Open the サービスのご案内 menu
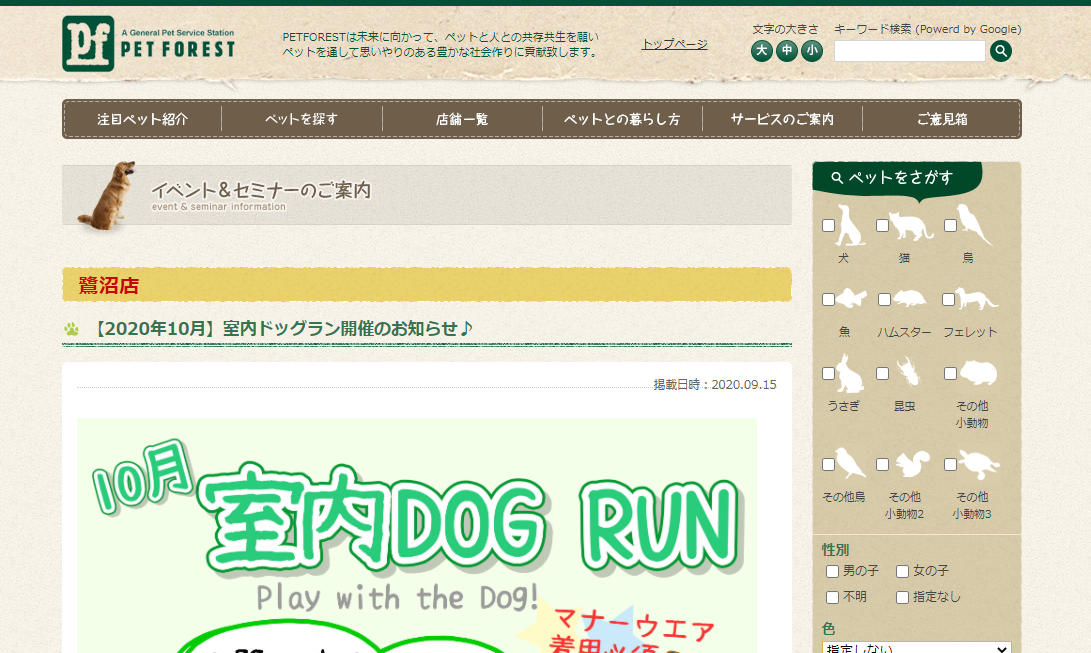Screen dimensions: 1091x653 782,119
